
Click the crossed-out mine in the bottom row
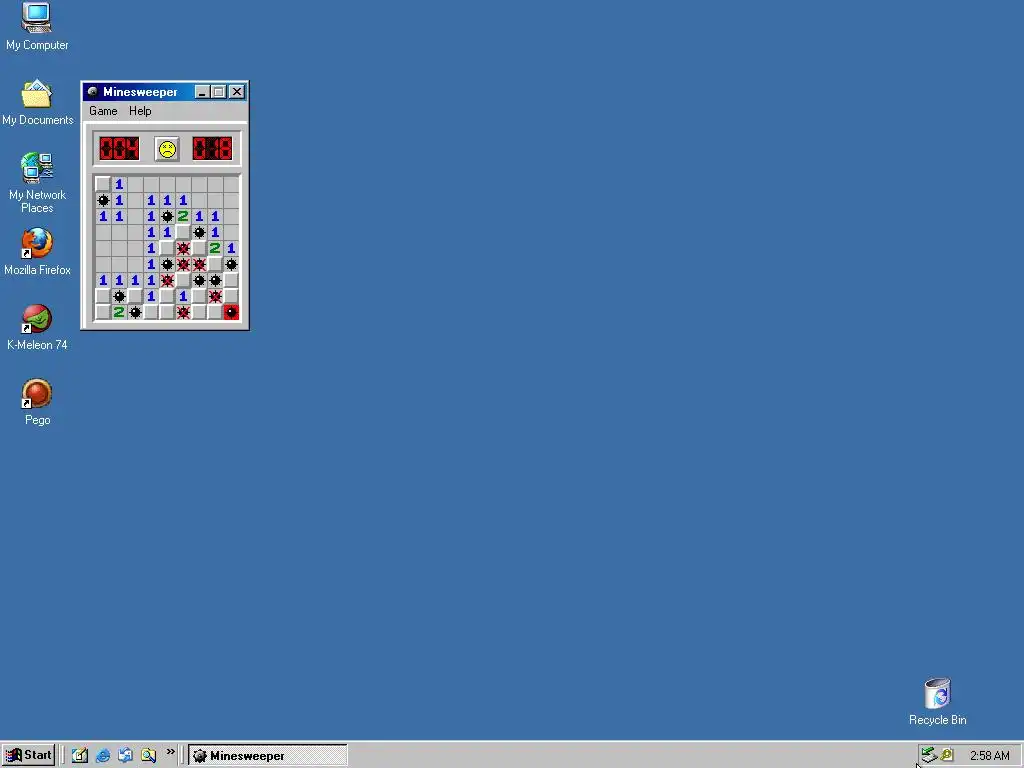[184, 313]
